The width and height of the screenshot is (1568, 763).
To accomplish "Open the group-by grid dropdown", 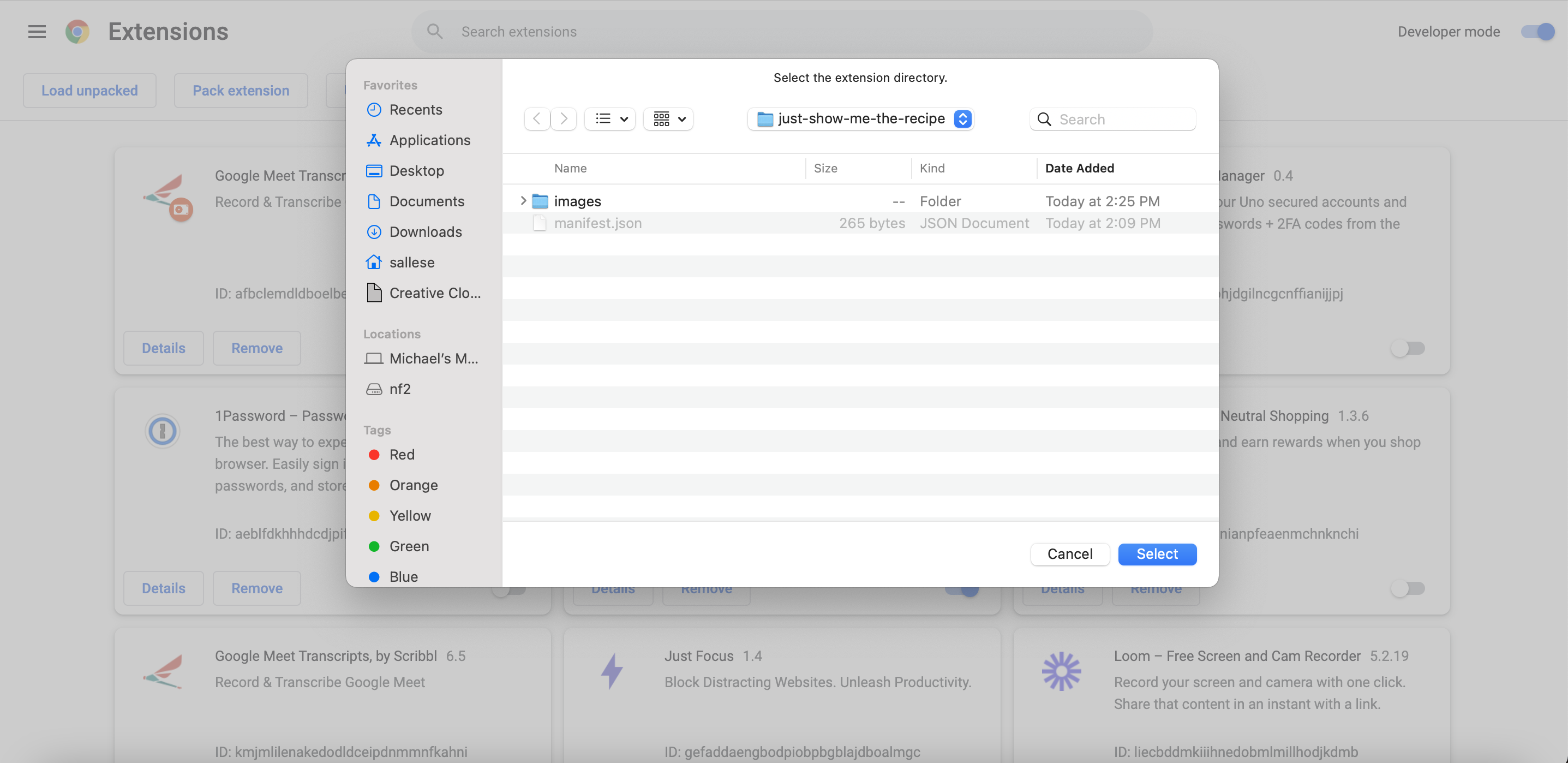I will click(x=668, y=119).
